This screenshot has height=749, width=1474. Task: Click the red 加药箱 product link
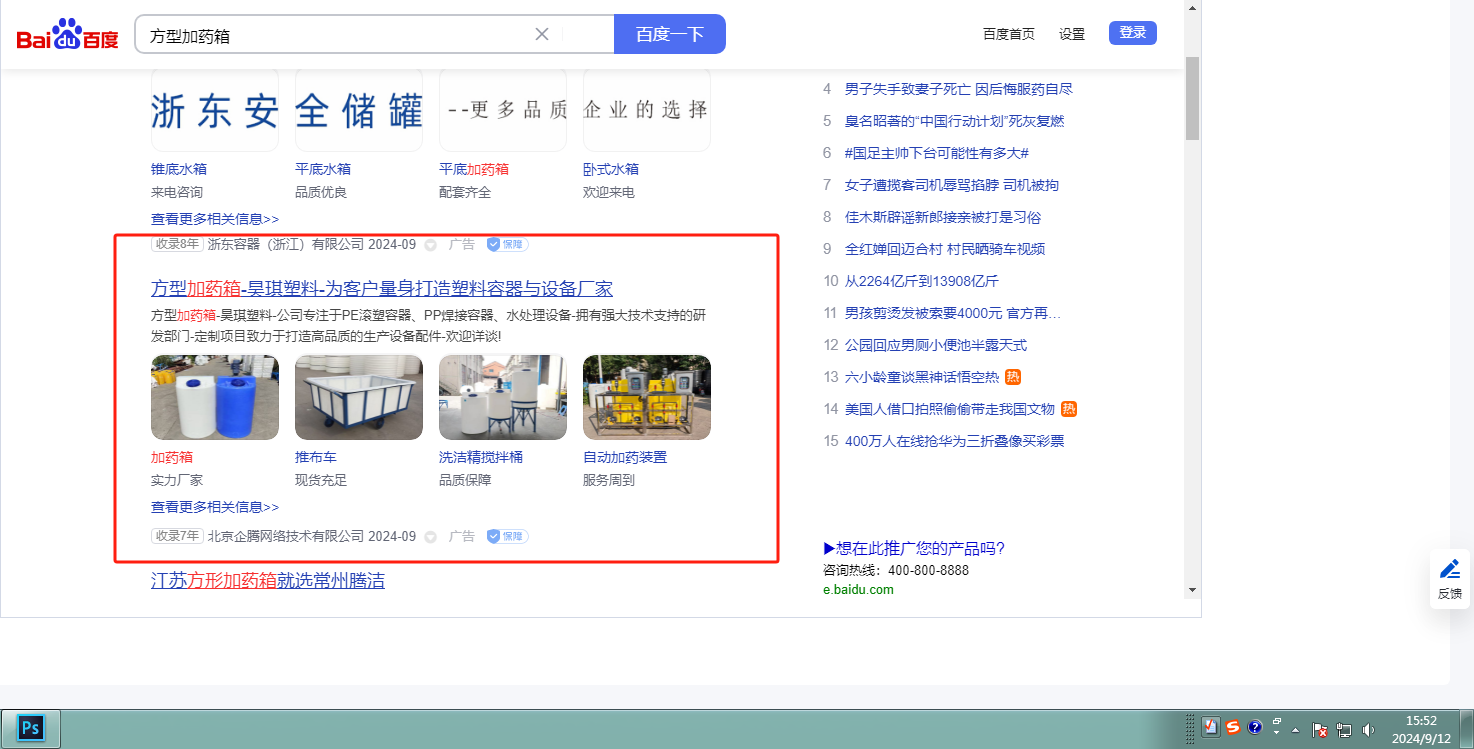point(172,457)
